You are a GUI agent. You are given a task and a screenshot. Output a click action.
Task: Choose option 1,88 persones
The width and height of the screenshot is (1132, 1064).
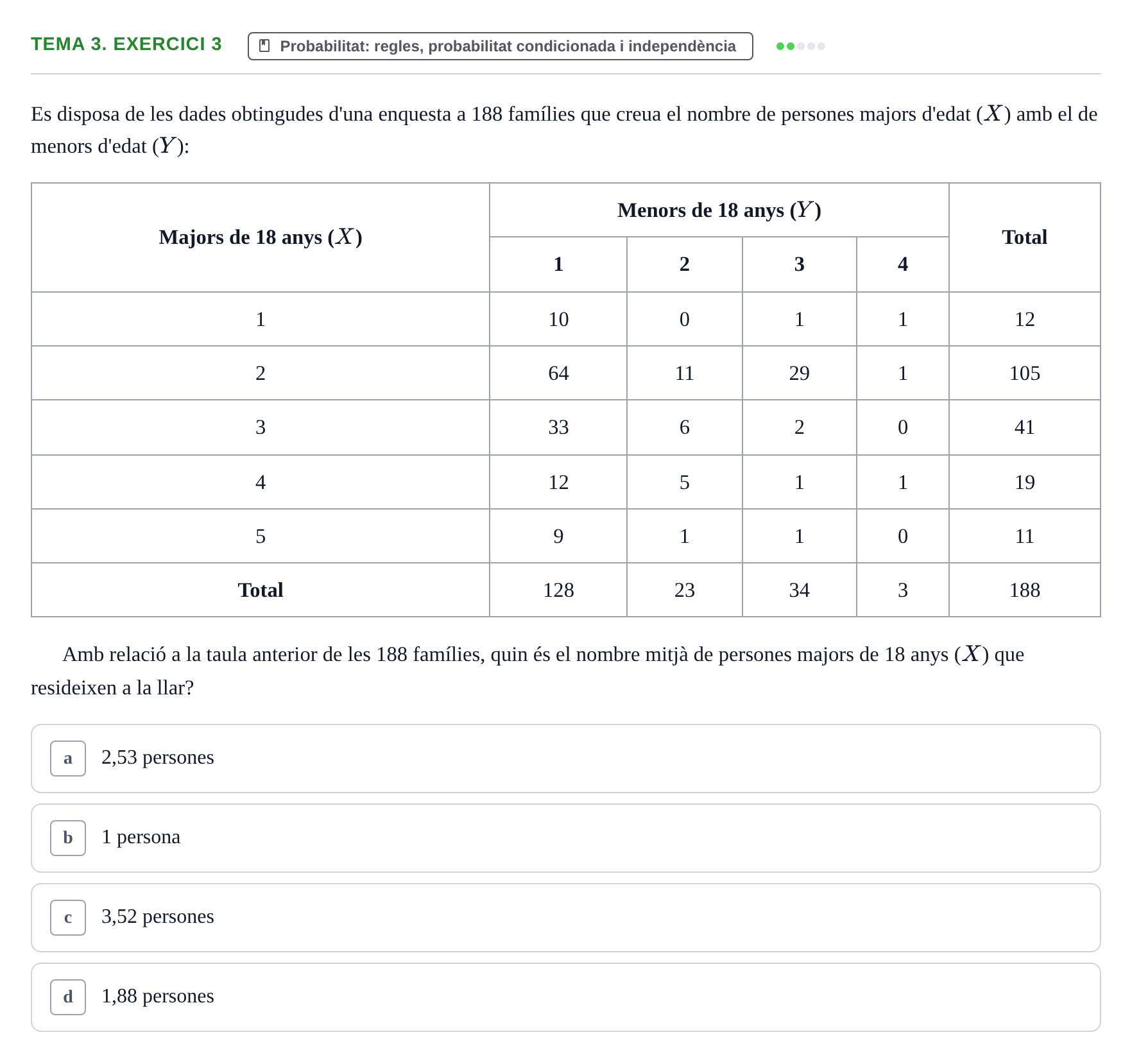tap(566, 997)
